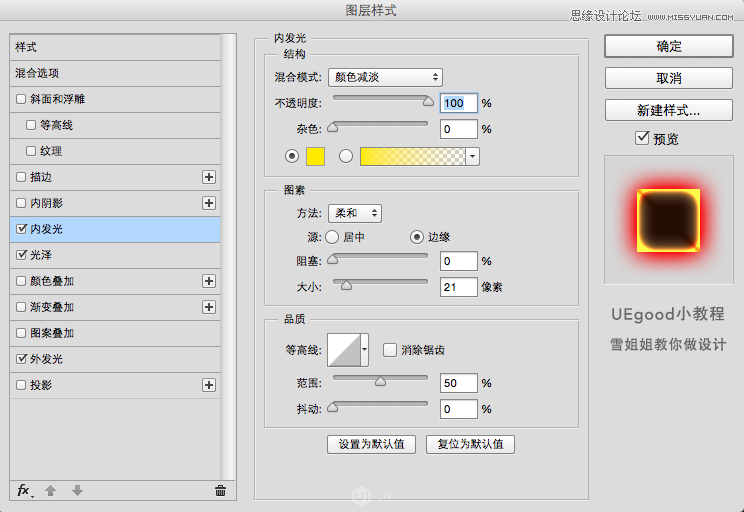Open the 等高线 contour picker arrow
The width and height of the screenshot is (744, 512).
coord(364,350)
